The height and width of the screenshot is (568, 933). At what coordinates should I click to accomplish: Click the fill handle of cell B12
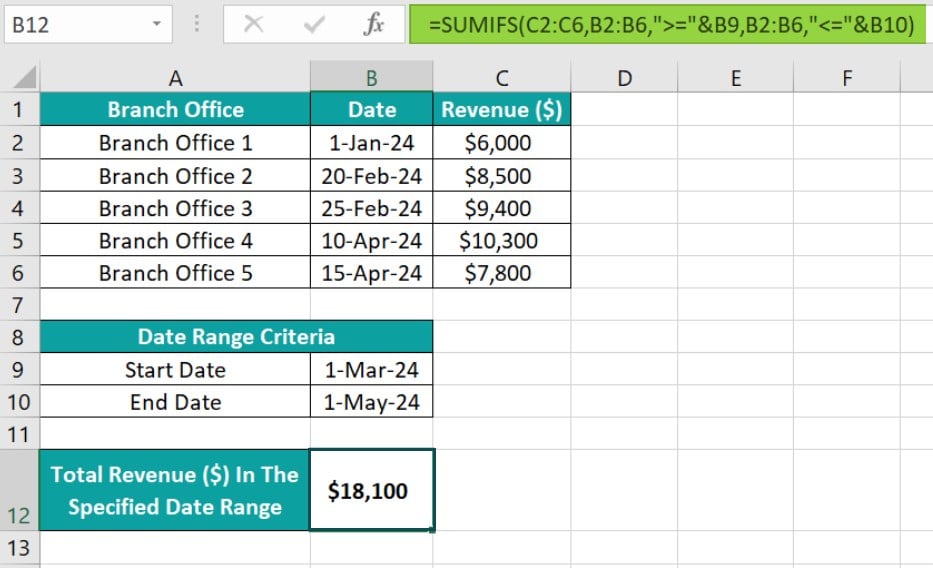(x=434, y=530)
